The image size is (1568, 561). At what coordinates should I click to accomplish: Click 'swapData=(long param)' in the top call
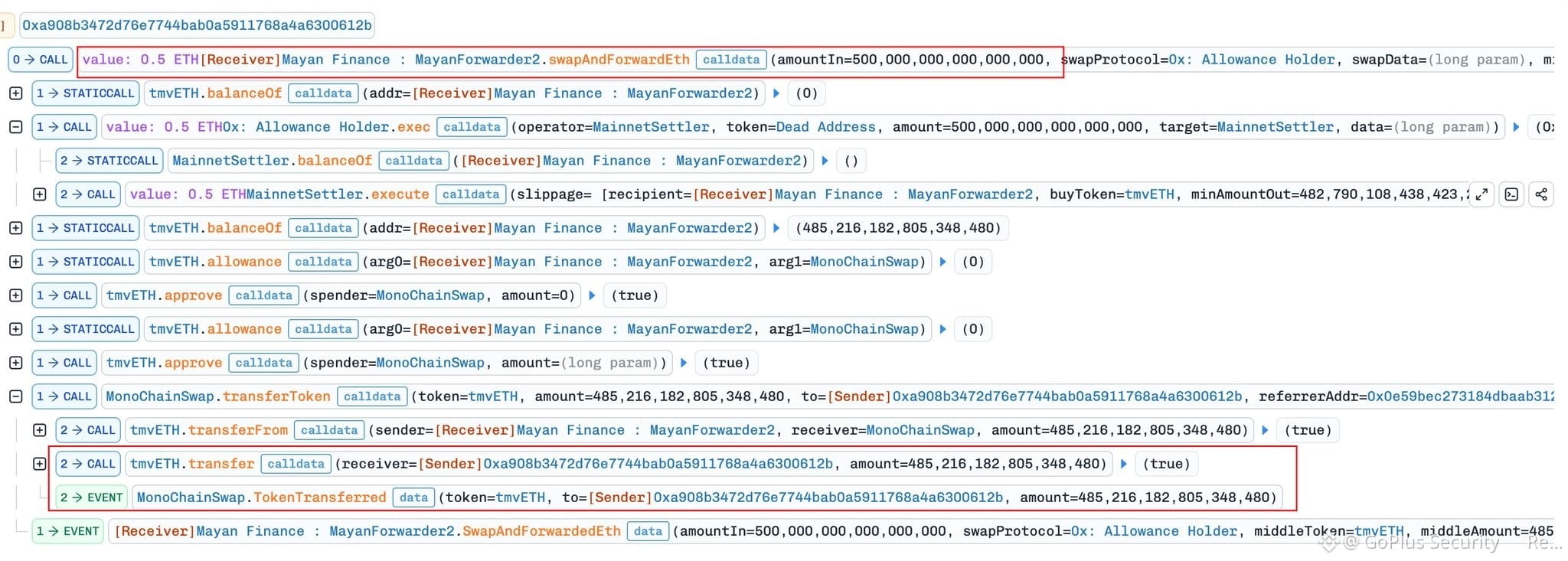pos(1439,60)
